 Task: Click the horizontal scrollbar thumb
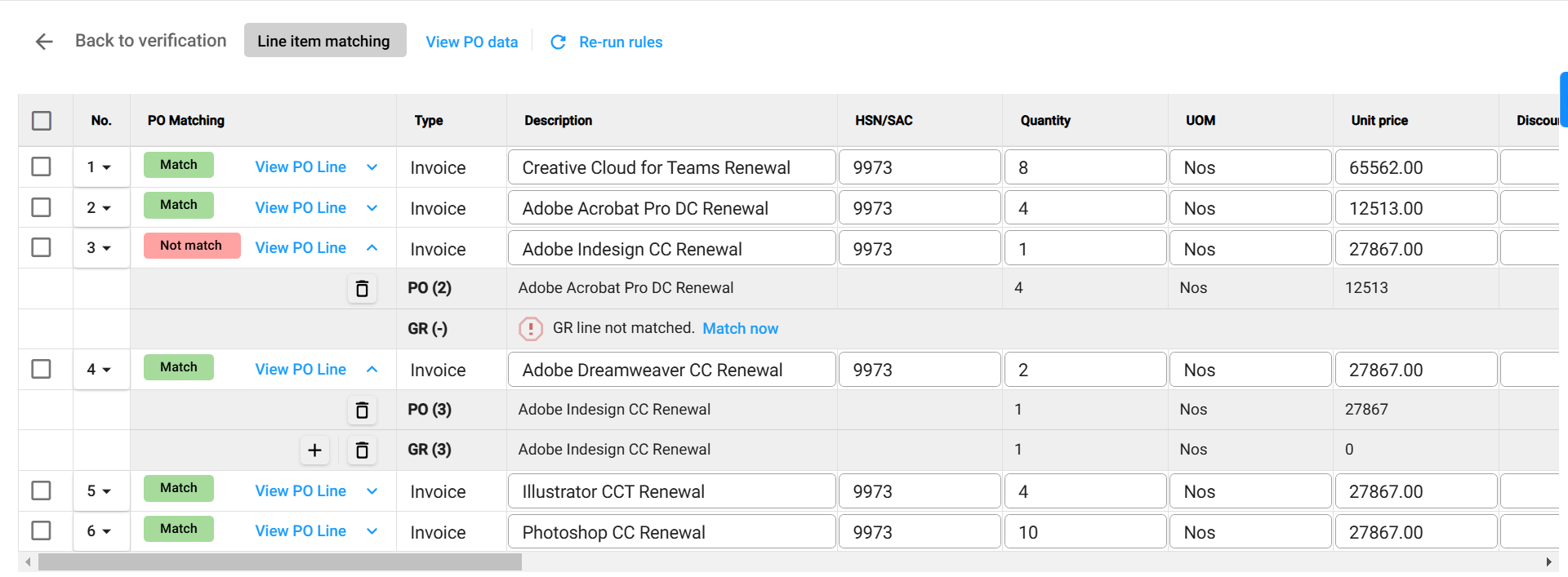tap(279, 562)
